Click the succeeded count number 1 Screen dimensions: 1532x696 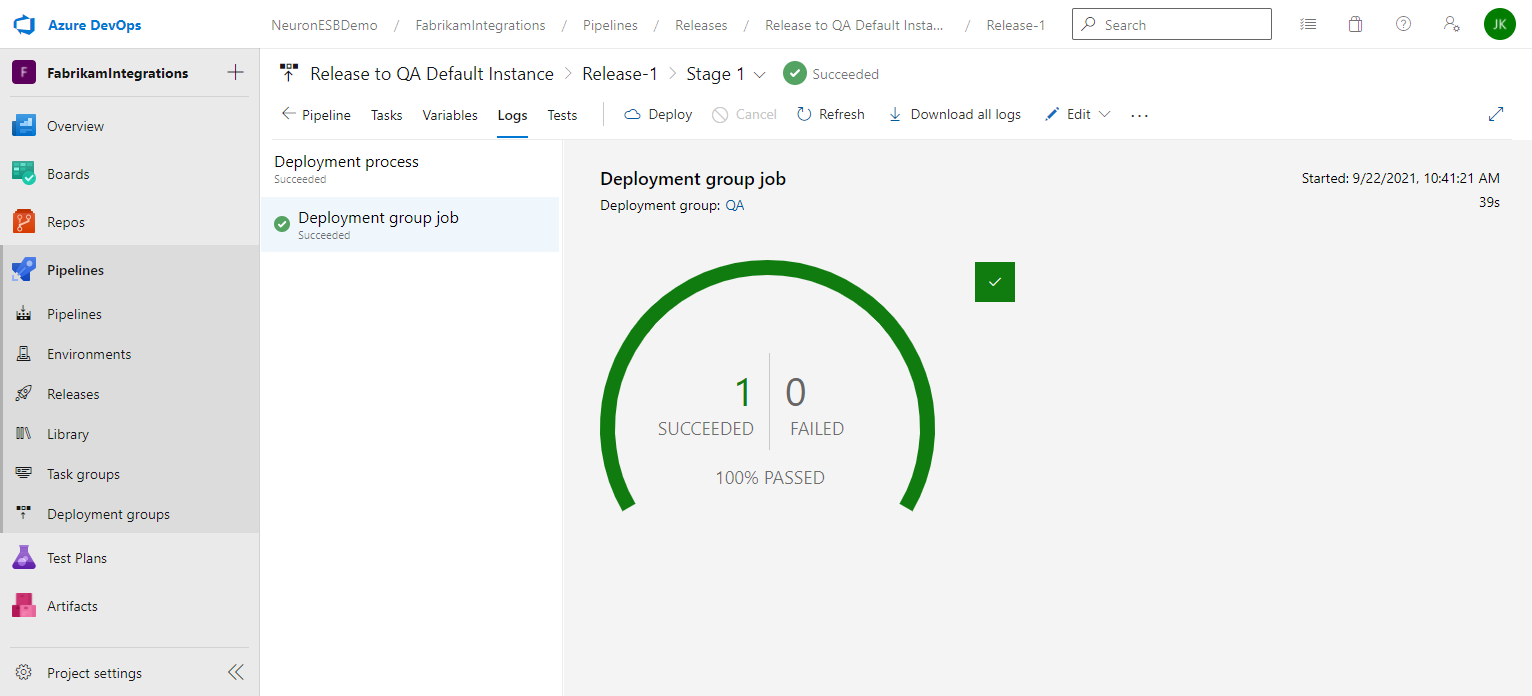click(743, 393)
